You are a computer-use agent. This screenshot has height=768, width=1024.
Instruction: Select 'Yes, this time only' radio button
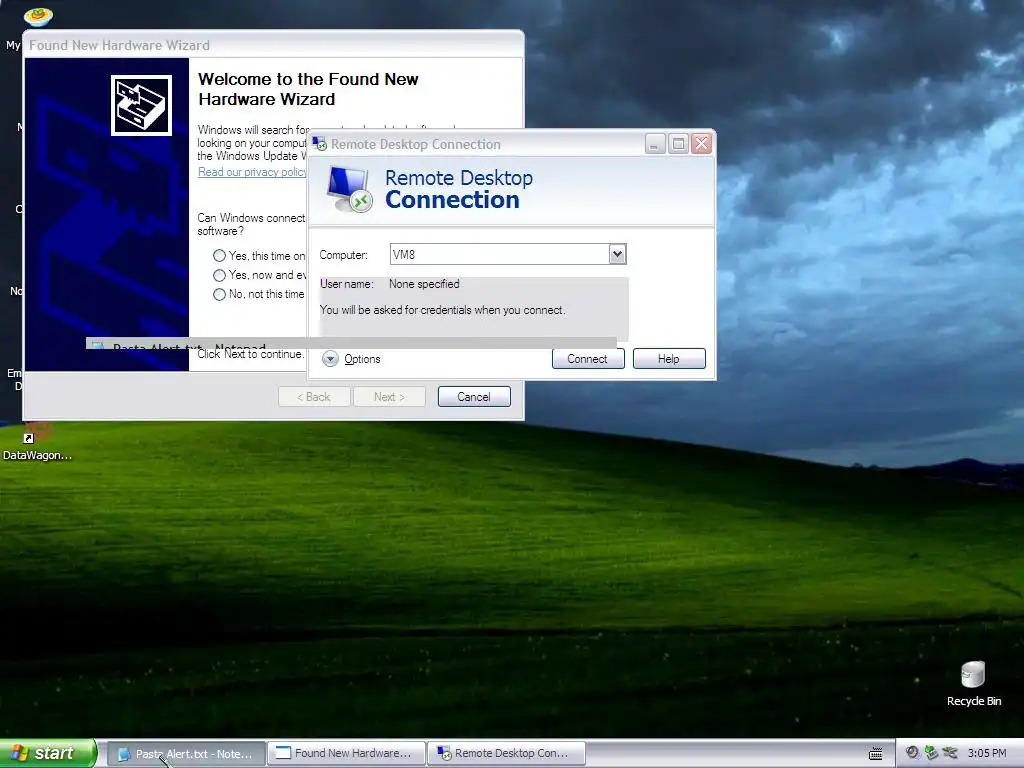pos(219,256)
